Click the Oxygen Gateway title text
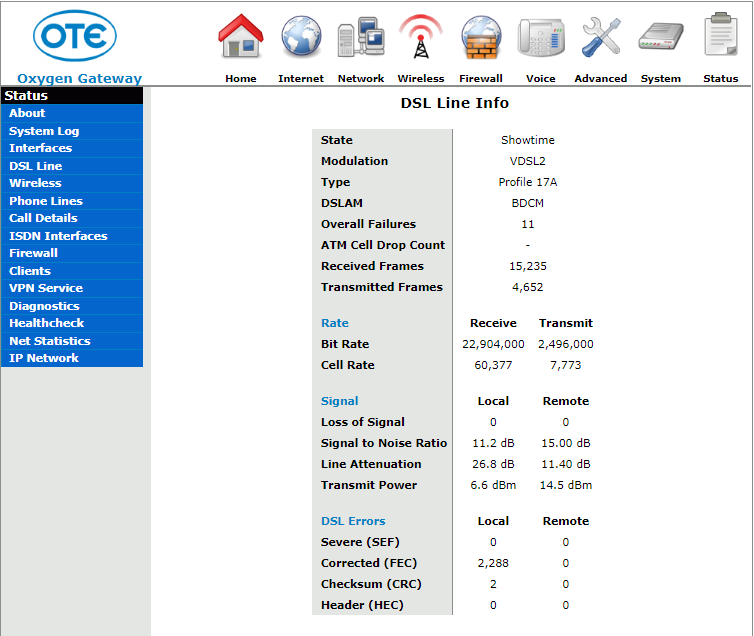The width and height of the screenshot is (754, 636). [79, 78]
